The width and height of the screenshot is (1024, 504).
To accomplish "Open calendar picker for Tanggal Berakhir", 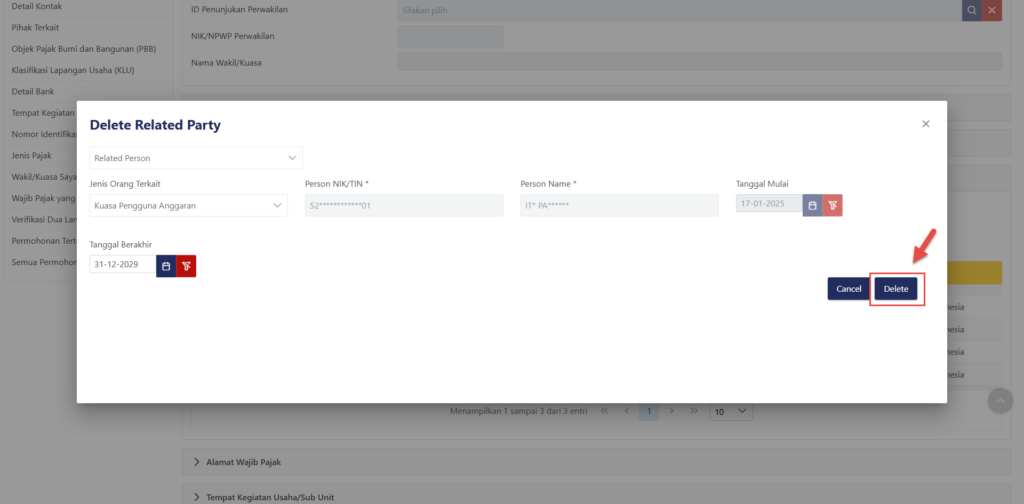I will coord(166,265).
